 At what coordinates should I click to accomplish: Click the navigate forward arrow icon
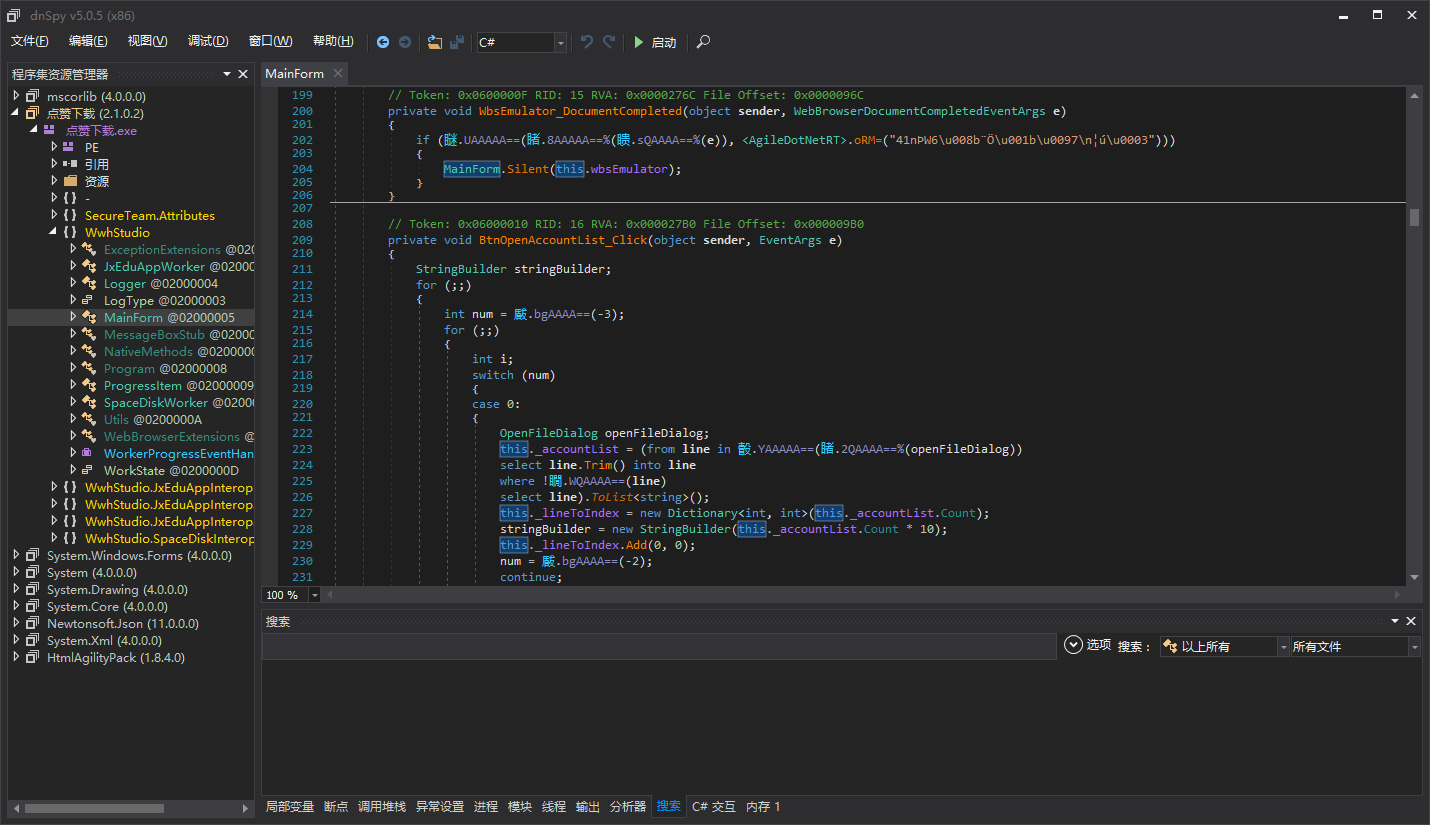(x=405, y=43)
